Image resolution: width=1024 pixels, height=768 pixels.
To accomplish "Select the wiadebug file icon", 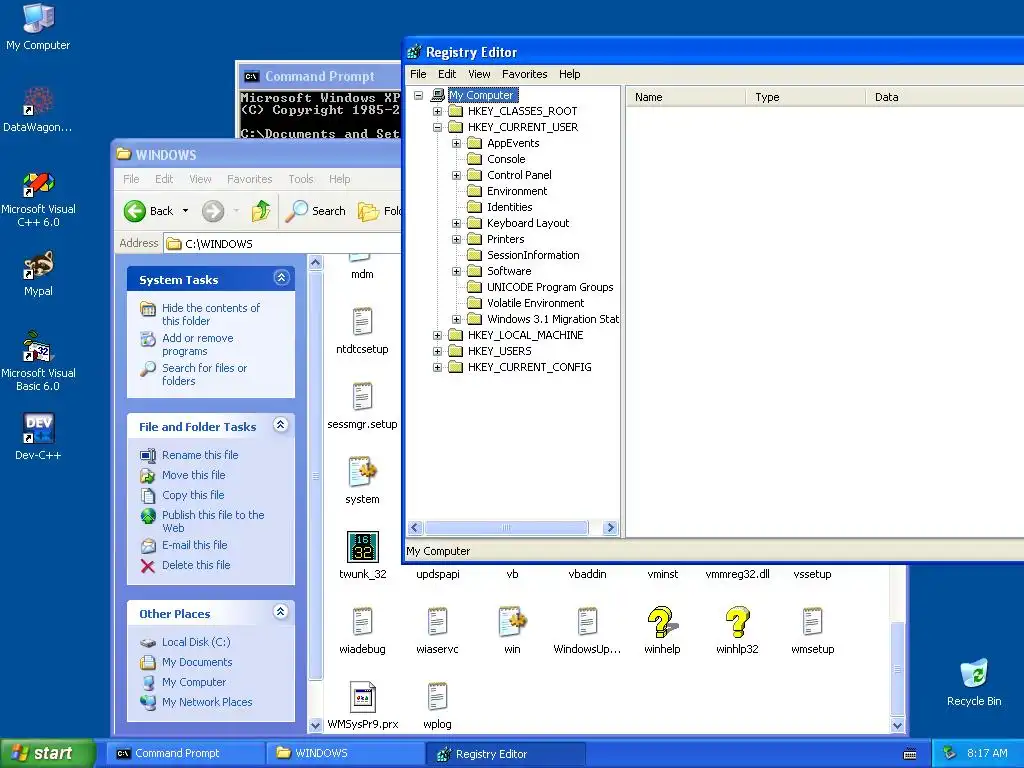I will (x=362, y=622).
